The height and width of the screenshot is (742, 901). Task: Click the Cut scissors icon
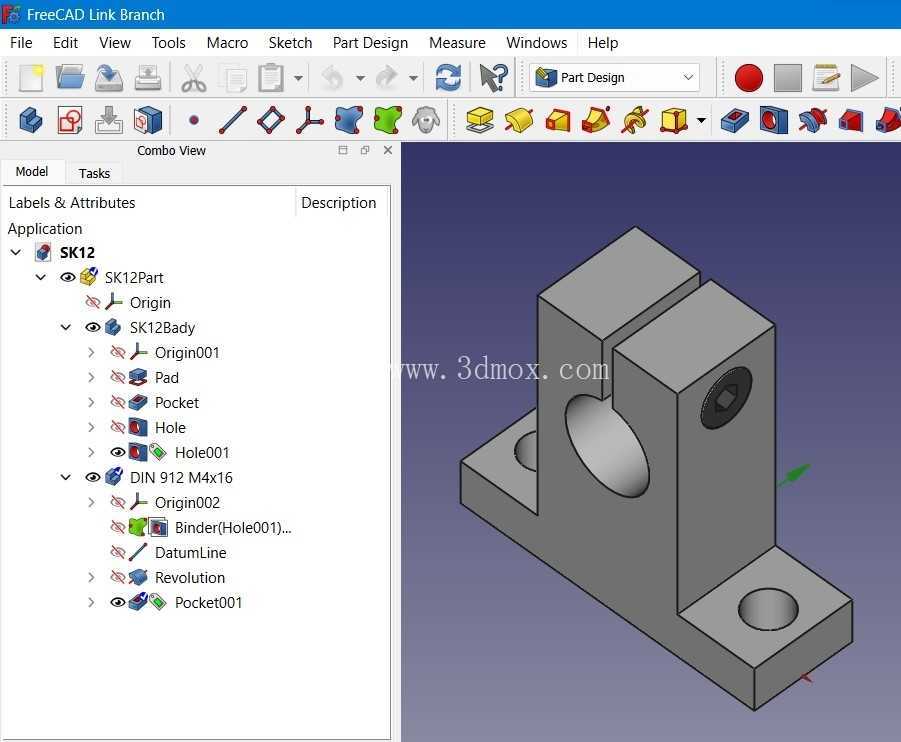pos(194,78)
